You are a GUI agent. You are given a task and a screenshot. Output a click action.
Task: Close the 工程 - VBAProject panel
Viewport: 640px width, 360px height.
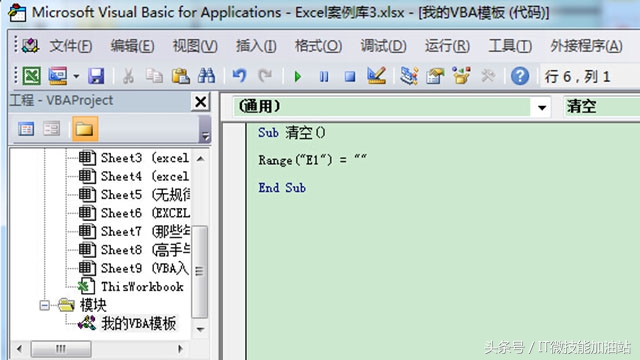200,101
